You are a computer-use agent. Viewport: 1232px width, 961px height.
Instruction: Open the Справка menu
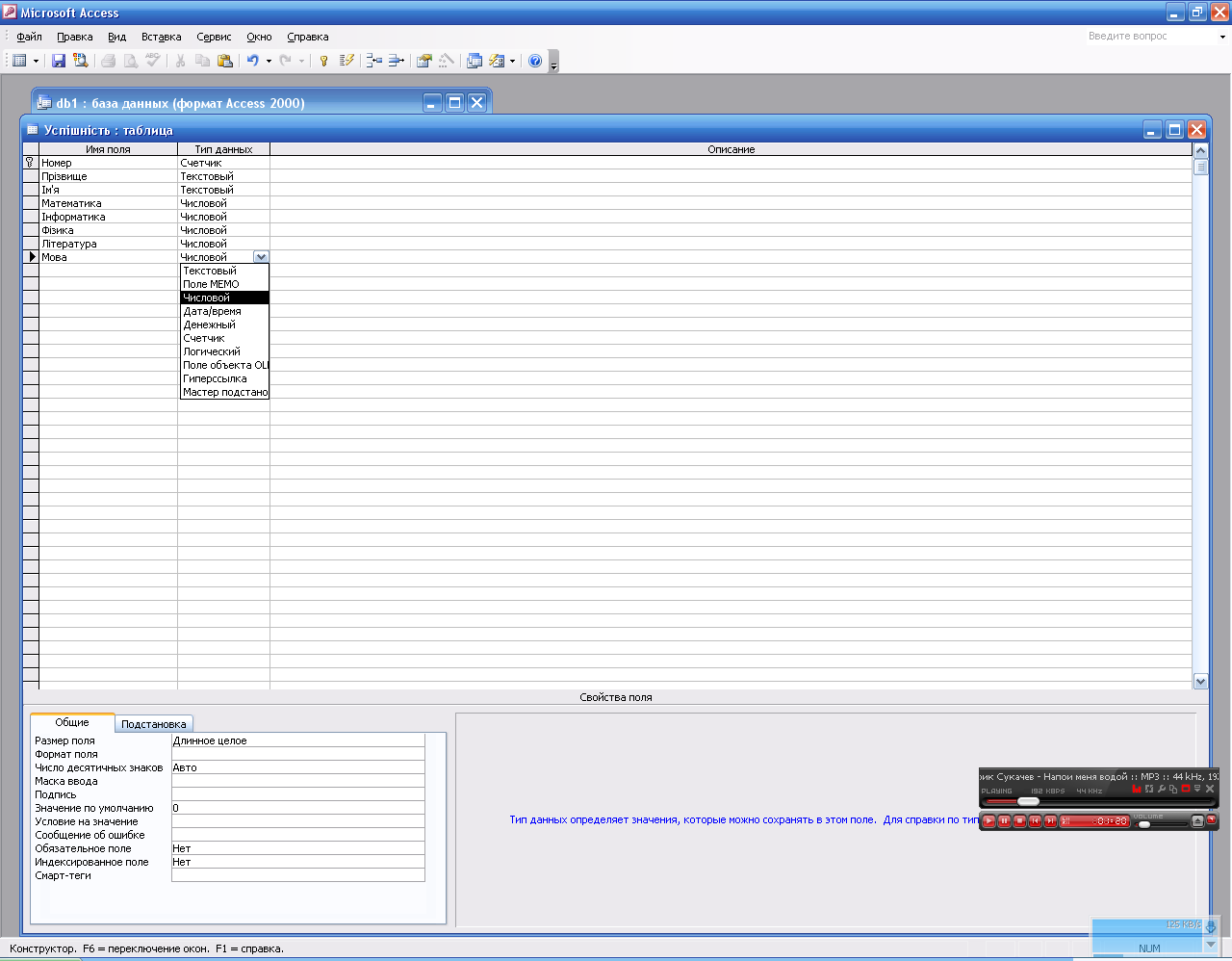[307, 37]
